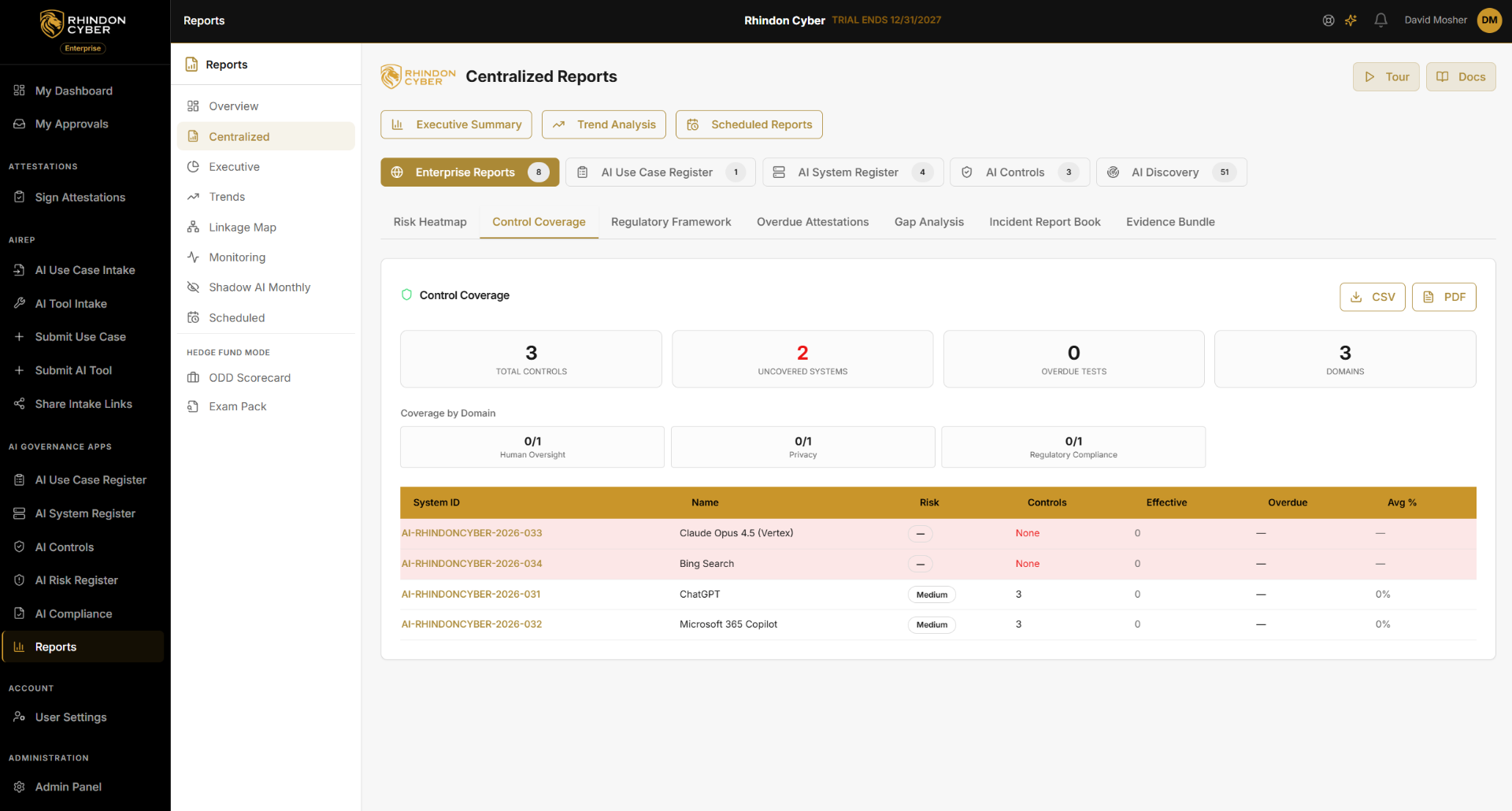The height and width of the screenshot is (811, 1512).
Task: Click the Admin Panel gear icon
Action: (20, 787)
